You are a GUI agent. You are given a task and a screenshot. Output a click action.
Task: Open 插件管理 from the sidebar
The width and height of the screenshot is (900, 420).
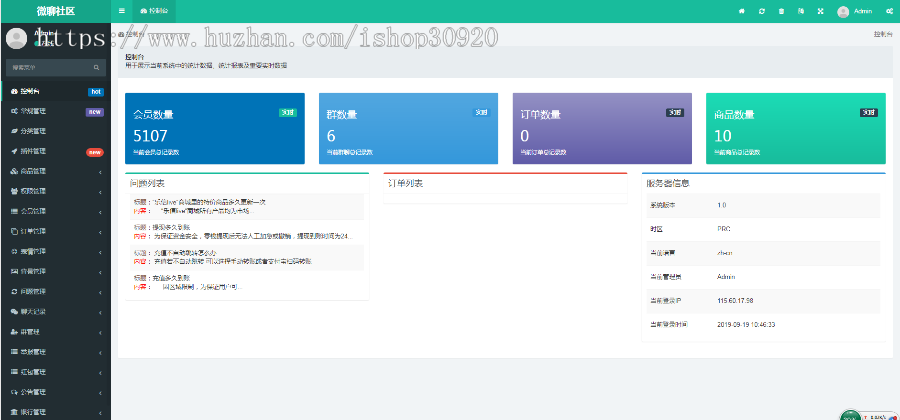[56, 151]
